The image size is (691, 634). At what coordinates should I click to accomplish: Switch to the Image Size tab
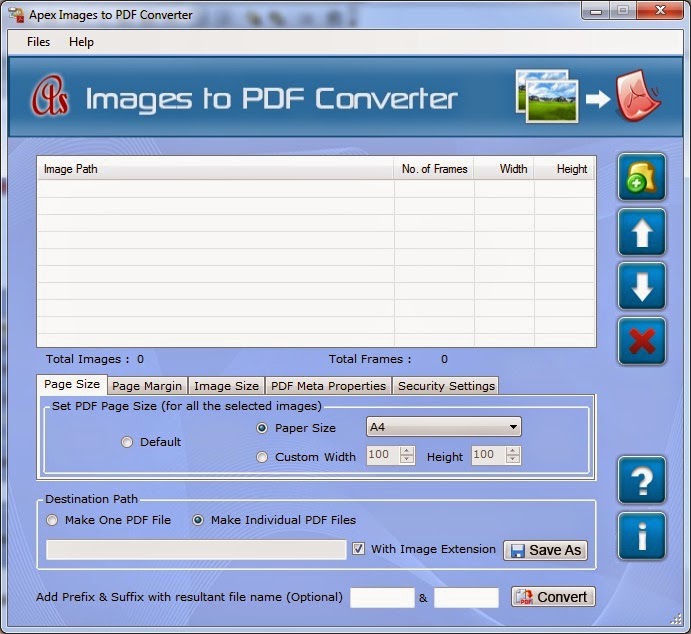[227, 386]
